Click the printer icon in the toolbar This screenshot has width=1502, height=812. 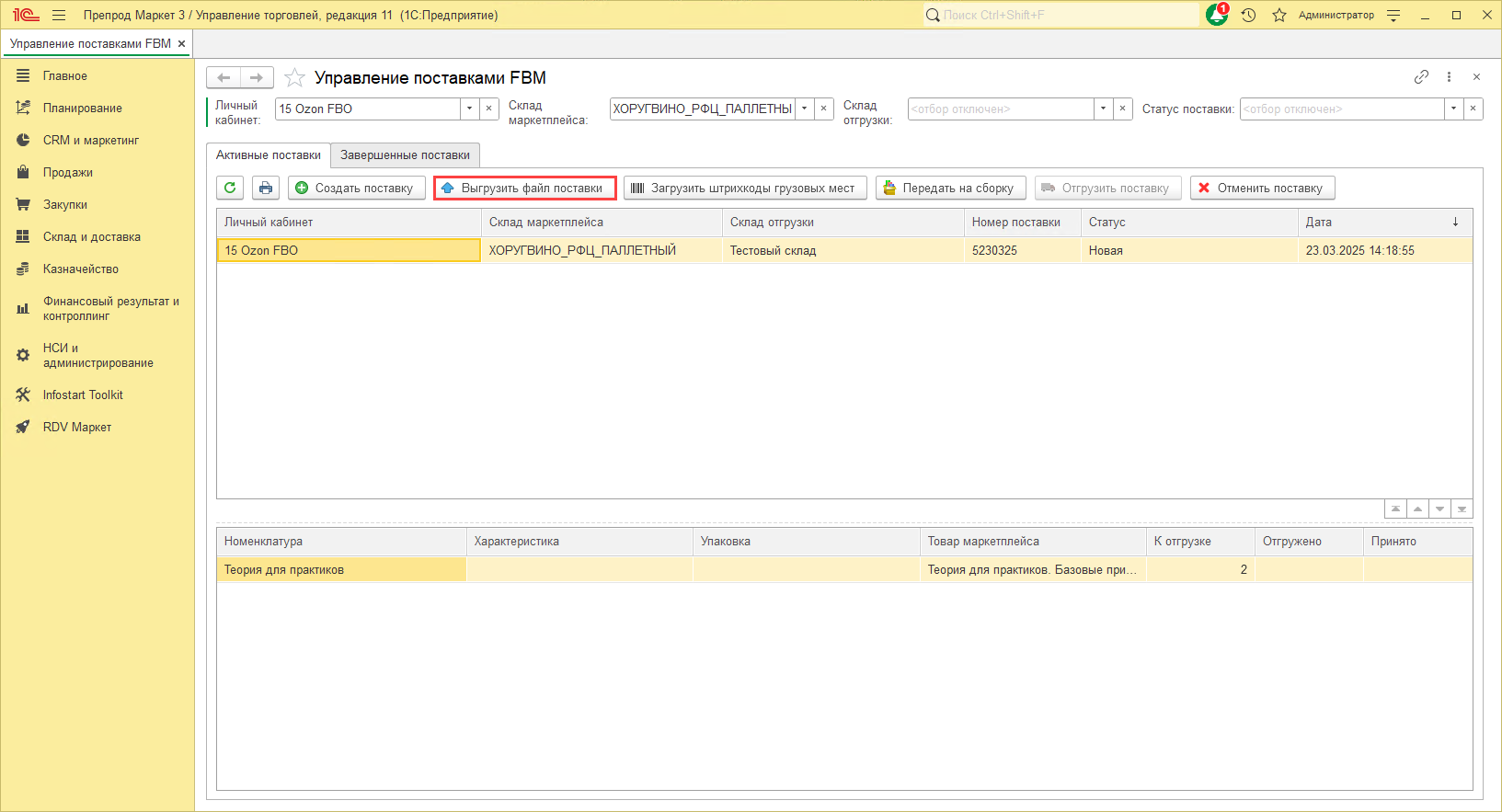coord(266,188)
